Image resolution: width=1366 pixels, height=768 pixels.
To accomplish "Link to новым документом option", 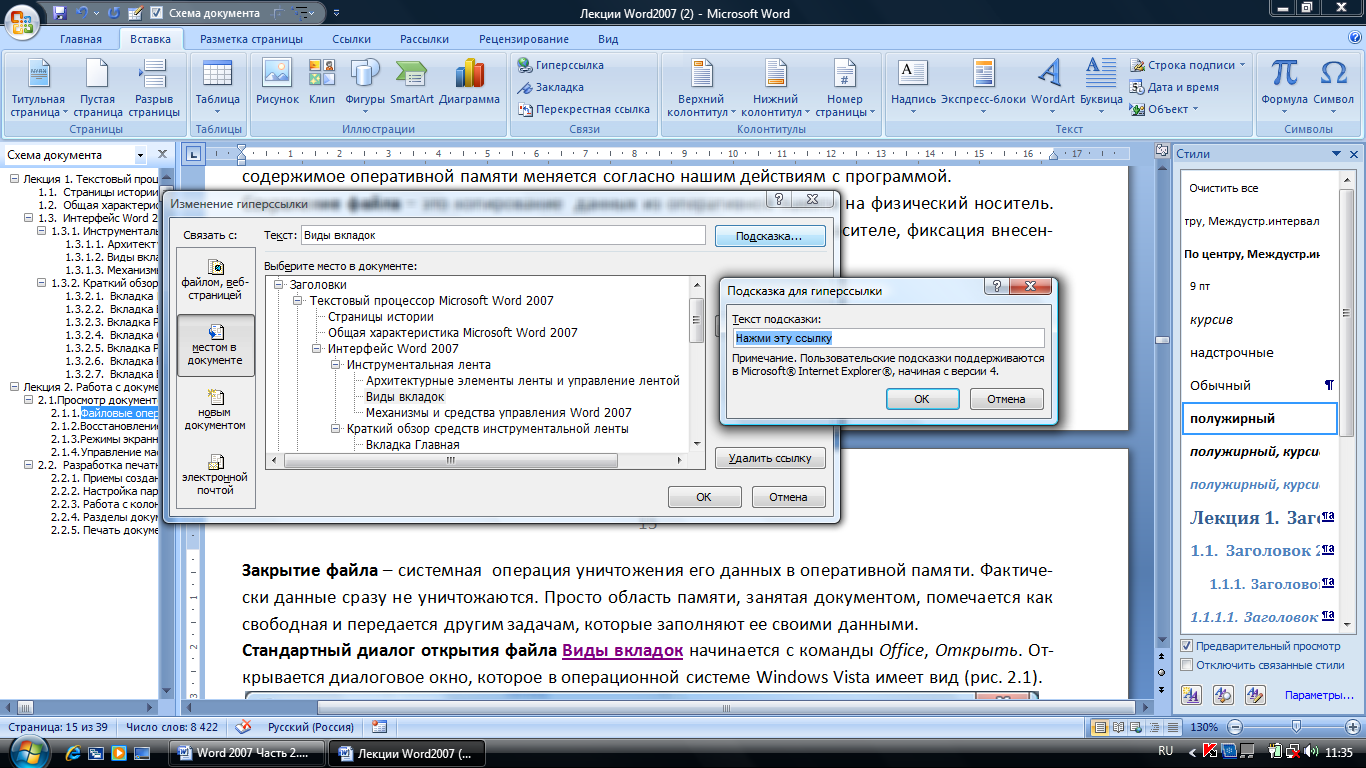I will [216, 410].
